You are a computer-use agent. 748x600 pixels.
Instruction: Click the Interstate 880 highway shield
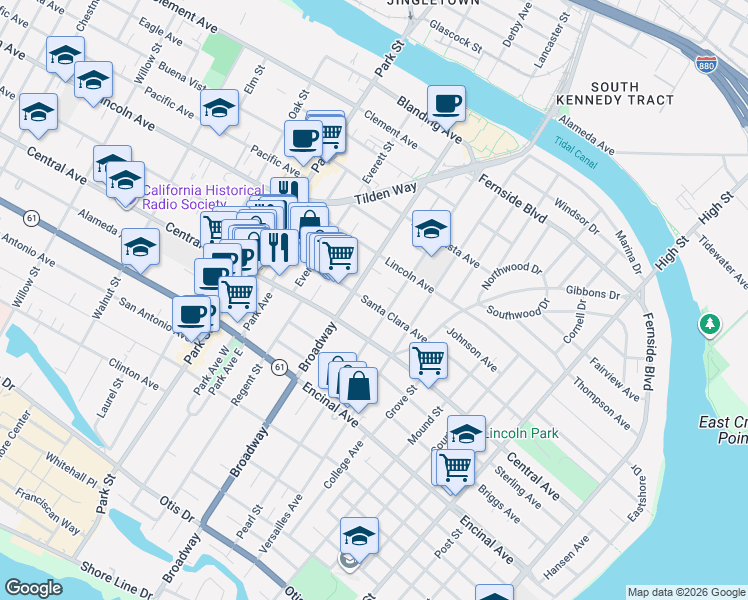point(706,64)
